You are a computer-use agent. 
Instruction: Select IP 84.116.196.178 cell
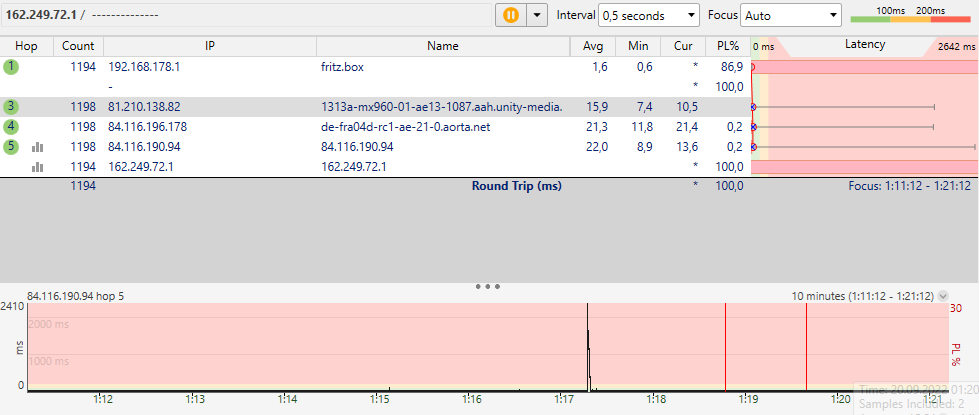click(x=147, y=127)
